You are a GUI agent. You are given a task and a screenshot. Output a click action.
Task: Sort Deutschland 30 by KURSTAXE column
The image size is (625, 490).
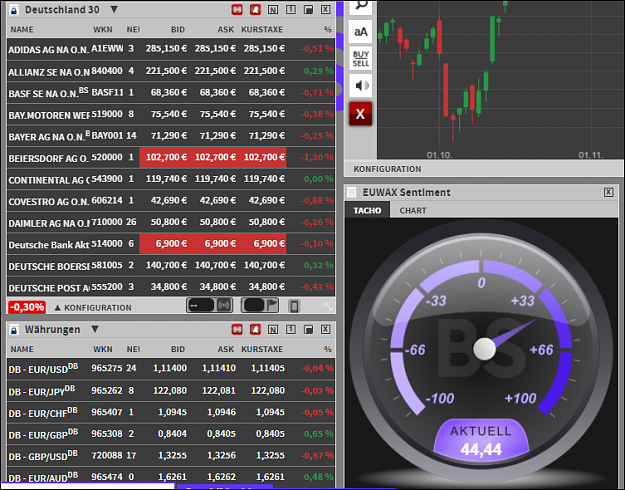pyautogui.click(x=262, y=30)
